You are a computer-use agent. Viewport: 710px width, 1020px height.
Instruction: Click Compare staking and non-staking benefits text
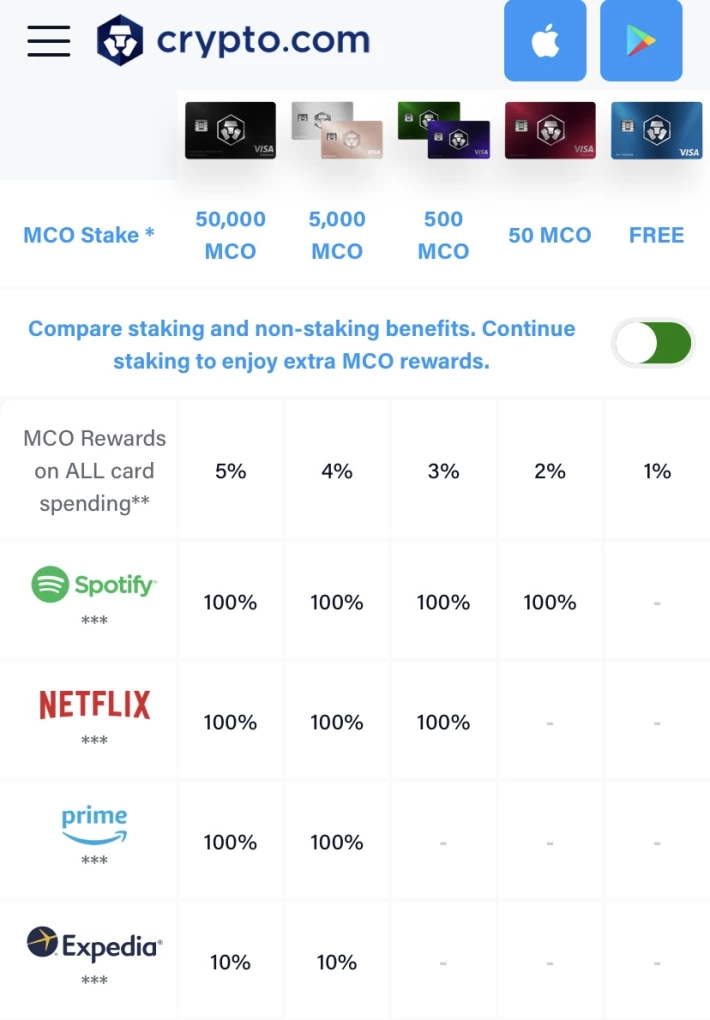(x=301, y=344)
